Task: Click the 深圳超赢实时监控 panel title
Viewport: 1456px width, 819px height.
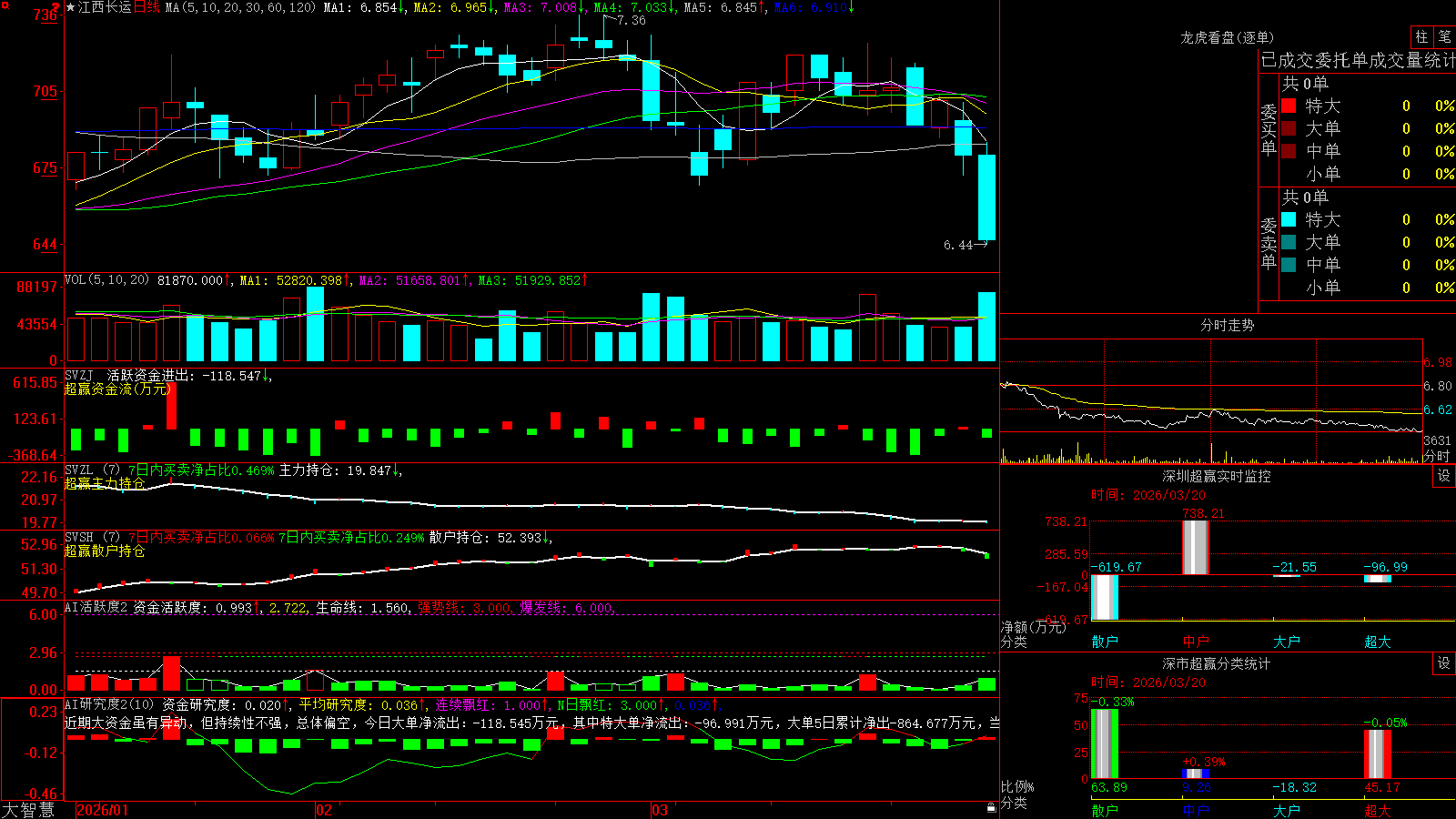Action: (1217, 476)
